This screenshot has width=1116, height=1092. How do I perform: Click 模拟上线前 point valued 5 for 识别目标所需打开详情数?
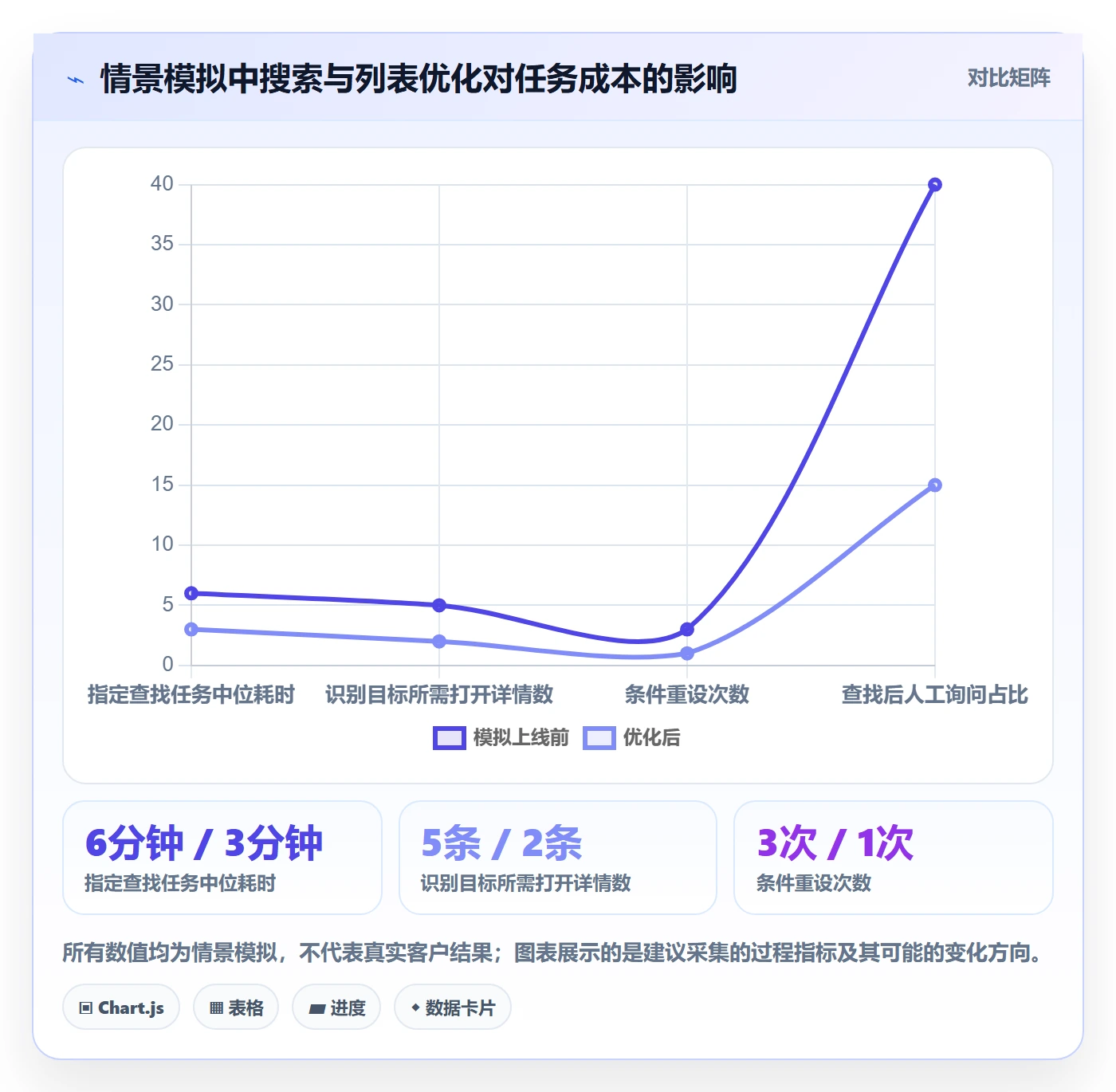[x=439, y=606]
